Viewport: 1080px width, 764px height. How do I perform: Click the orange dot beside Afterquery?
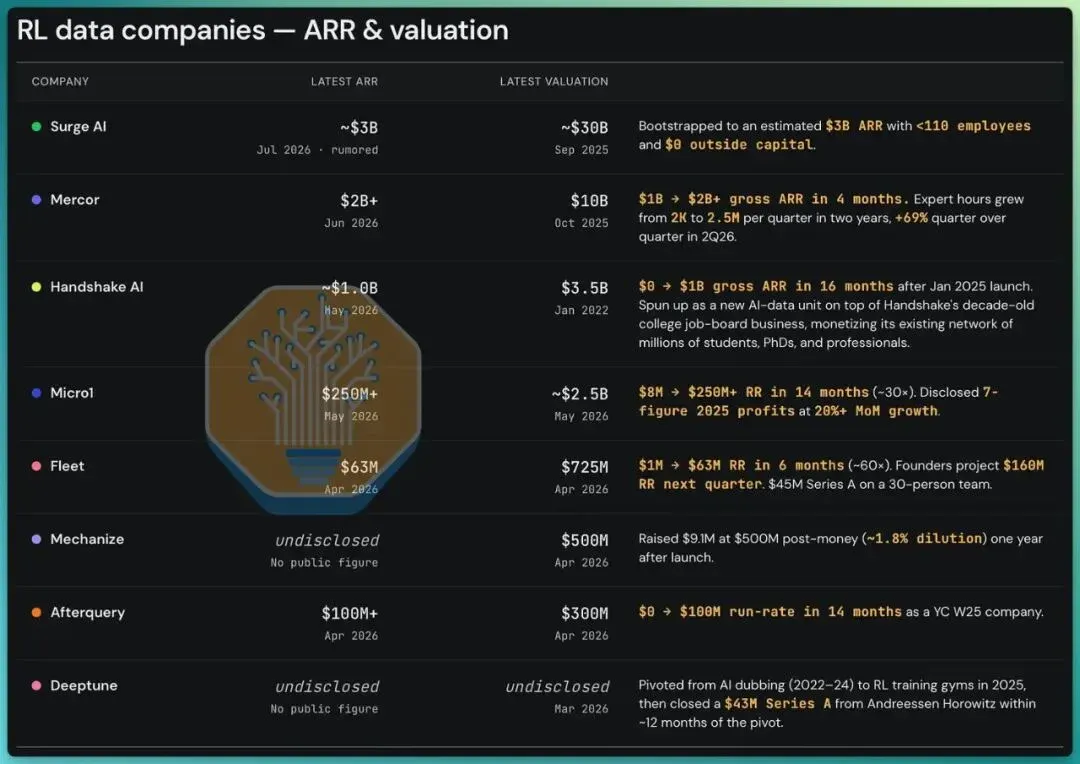pos(37,612)
